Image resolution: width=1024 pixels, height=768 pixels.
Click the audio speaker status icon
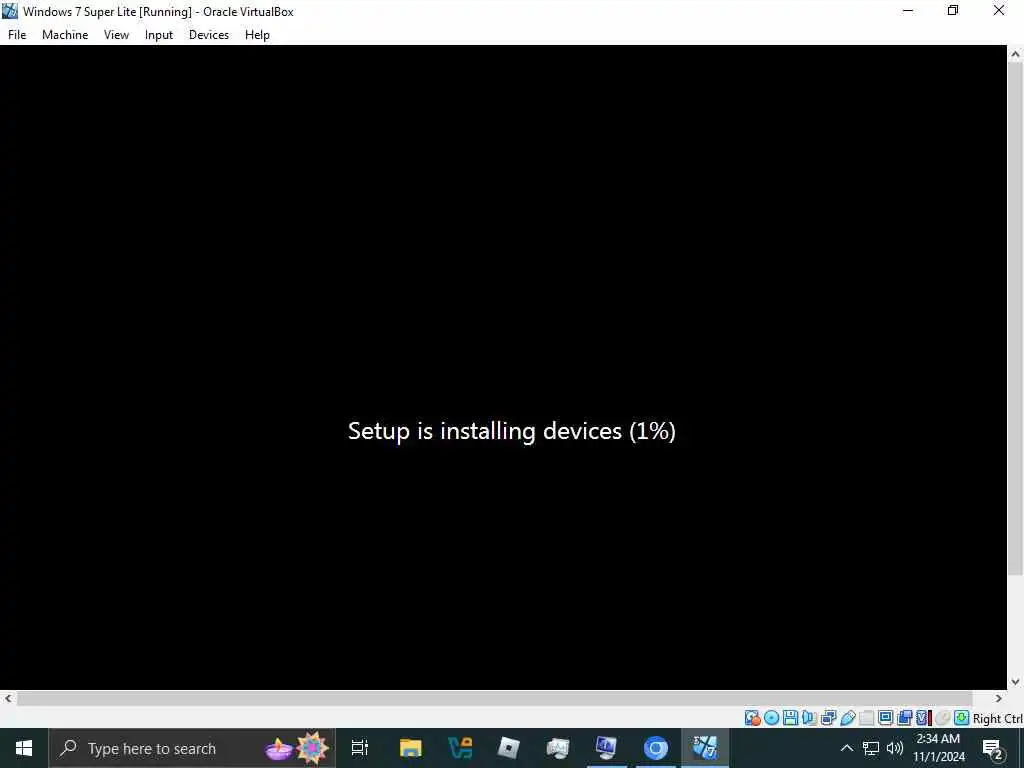(809, 718)
